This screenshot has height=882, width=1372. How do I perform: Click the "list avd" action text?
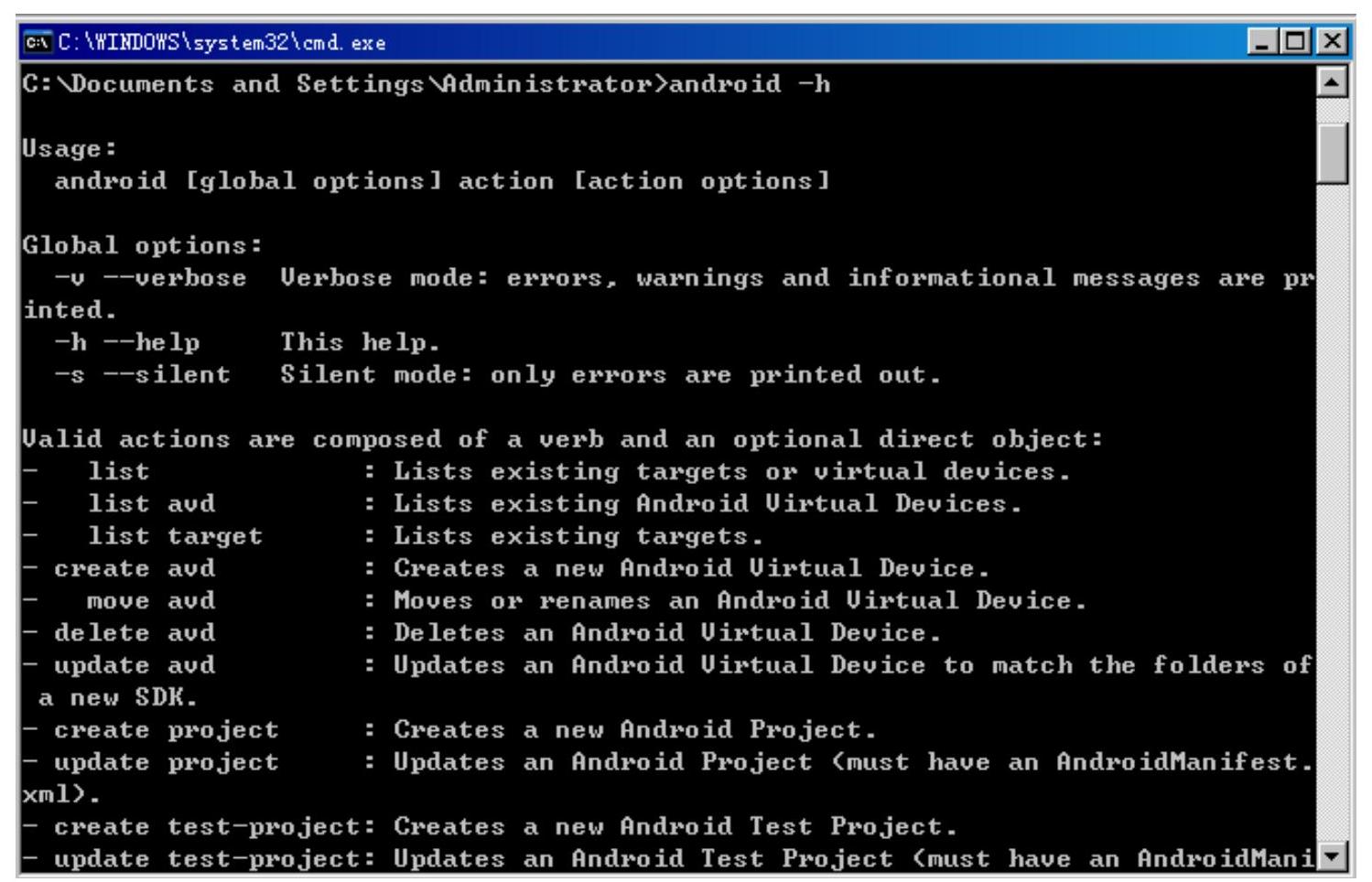tap(151, 504)
